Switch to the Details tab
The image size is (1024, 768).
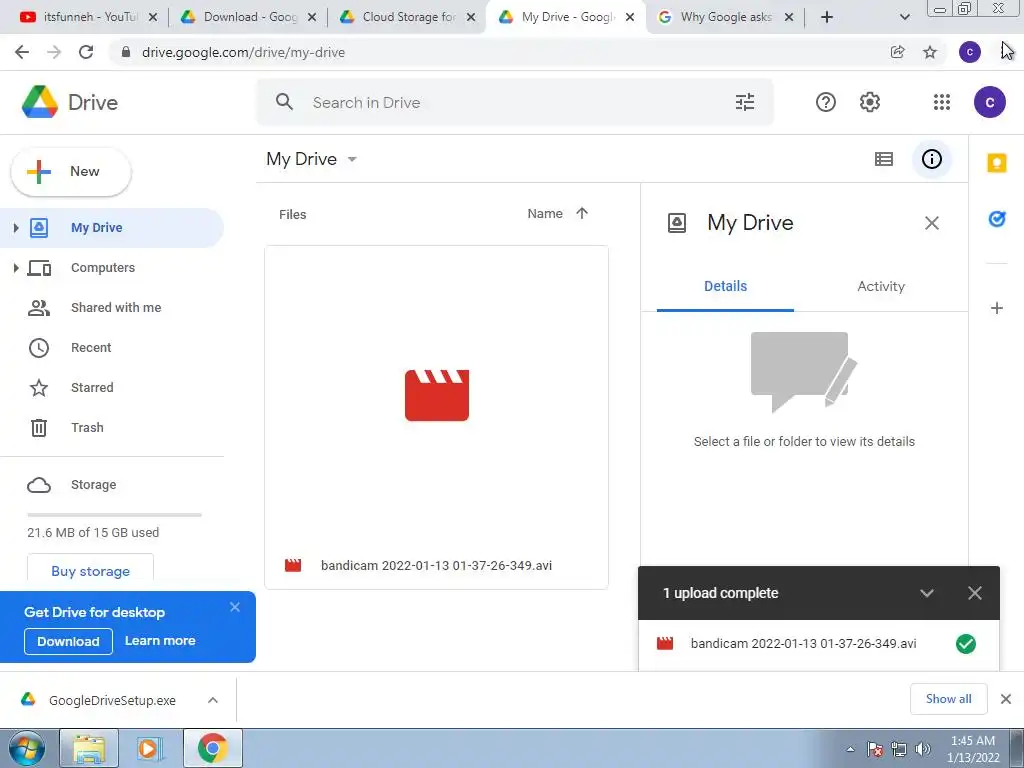coord(725,286)
